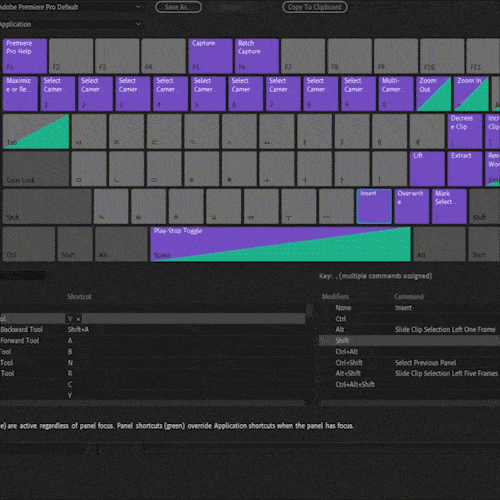Select the Zoom In key

tap(471, 94)
